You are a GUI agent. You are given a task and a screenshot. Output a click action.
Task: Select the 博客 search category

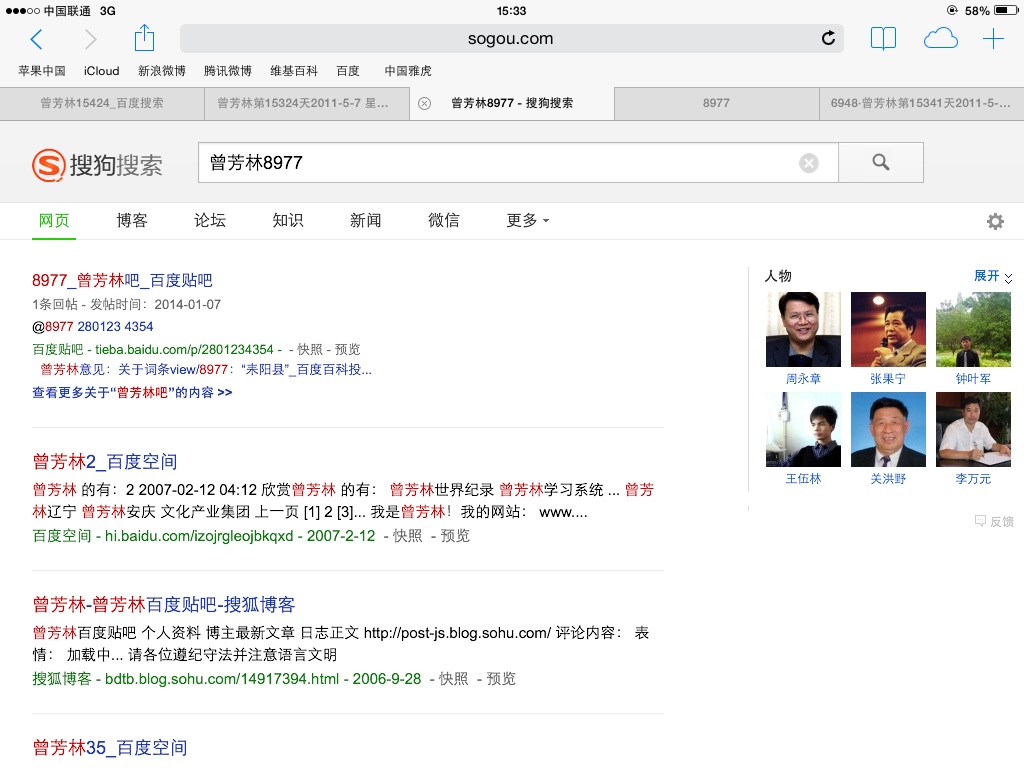point(132,221)
